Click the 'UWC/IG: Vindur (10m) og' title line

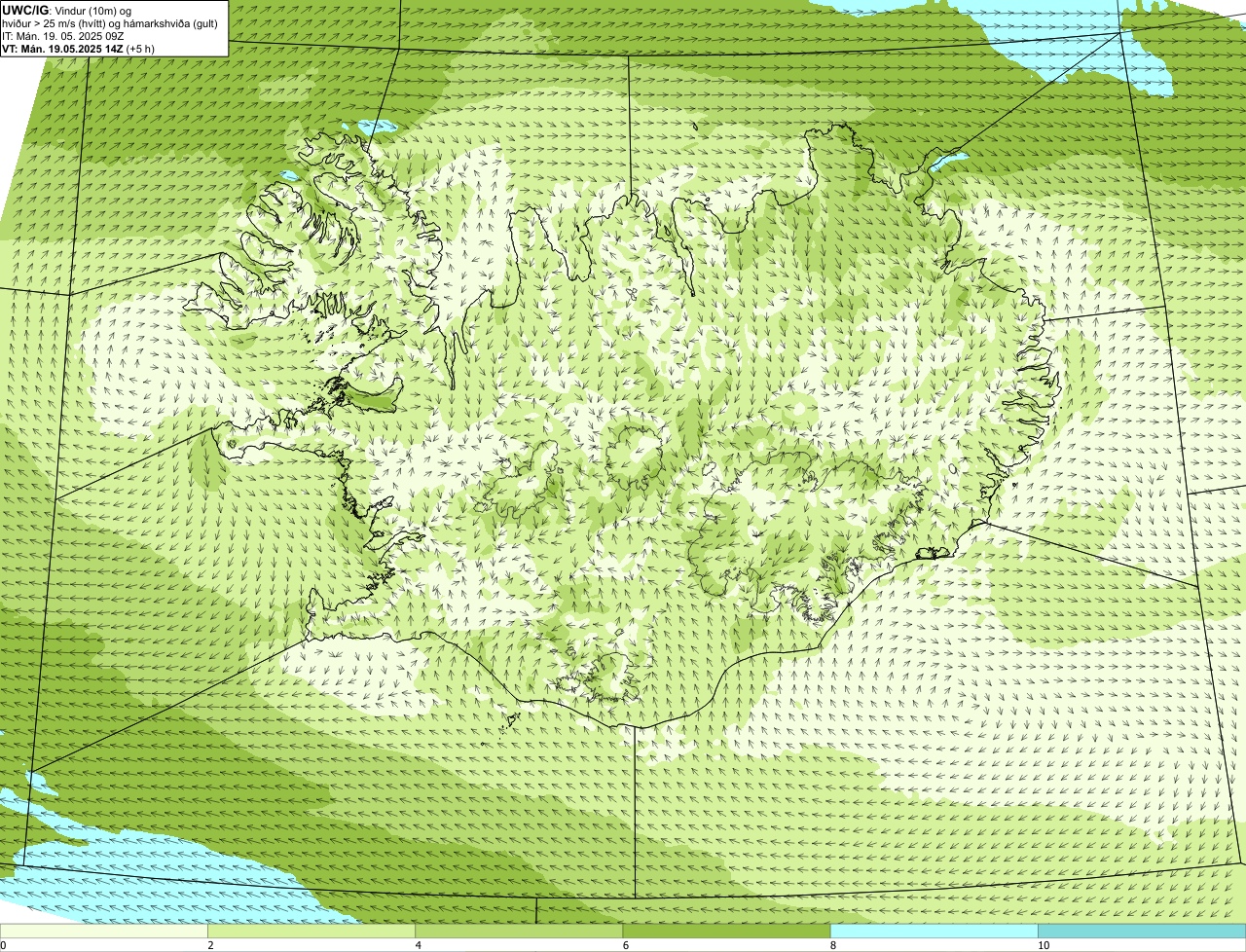(67, 11)
